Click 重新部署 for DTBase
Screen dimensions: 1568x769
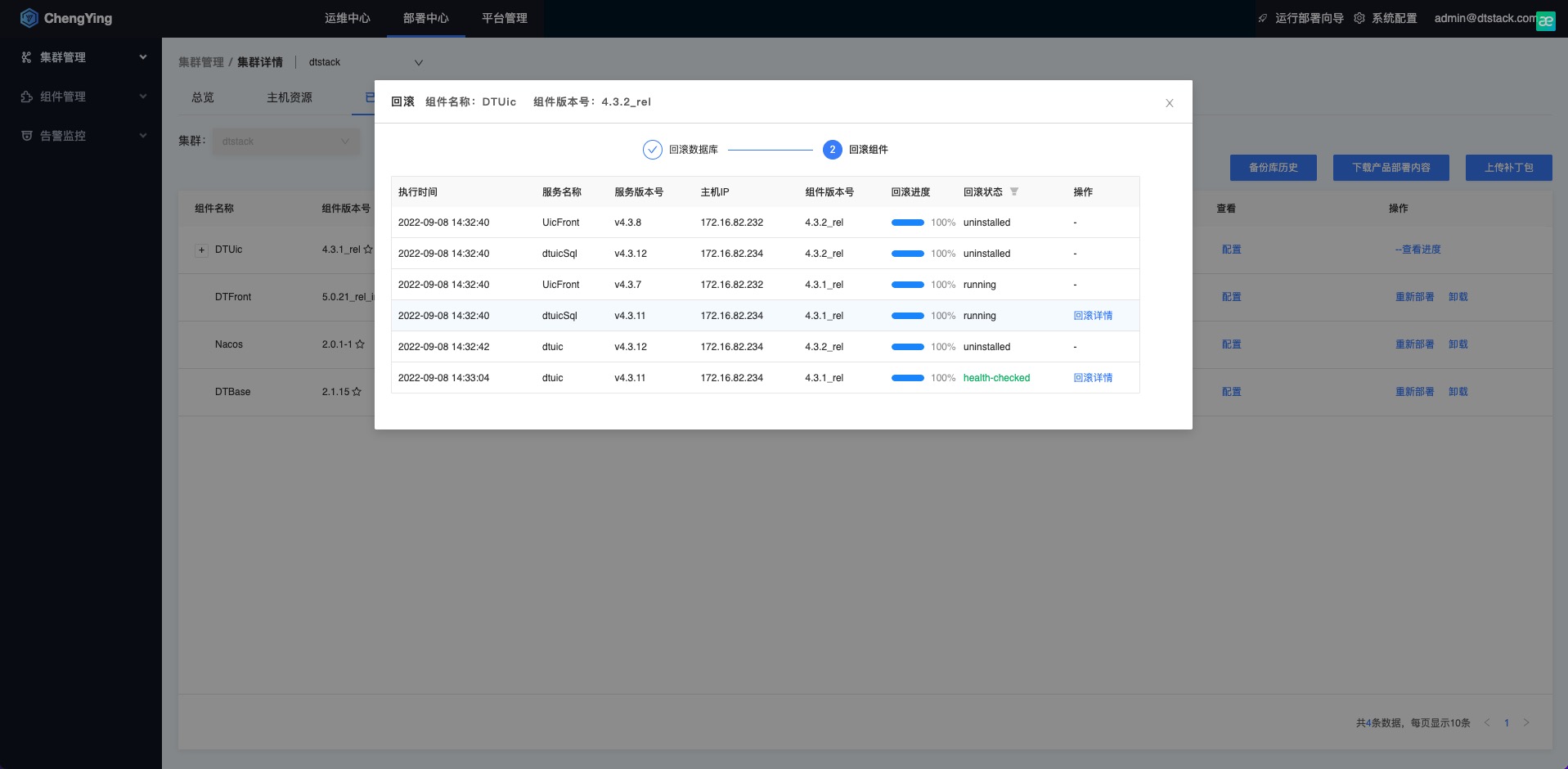pyautogui.click(x=1415, y=392)
